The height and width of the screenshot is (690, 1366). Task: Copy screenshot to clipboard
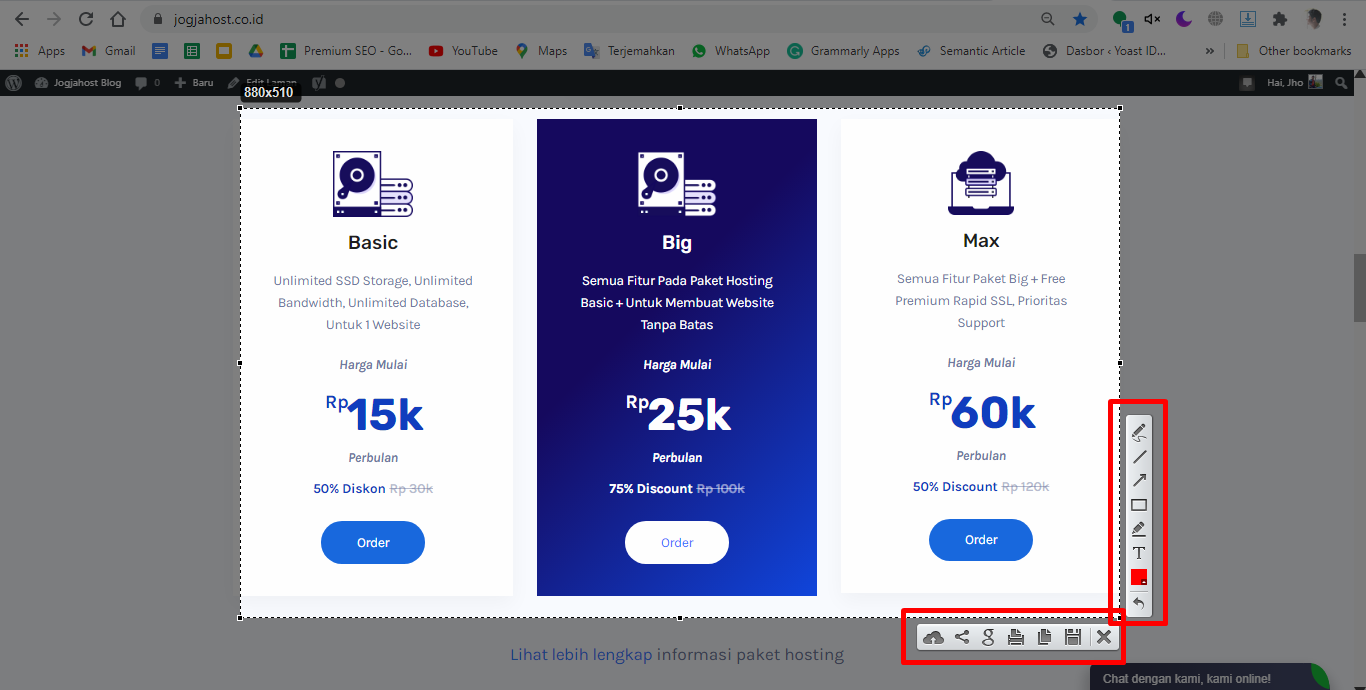coord(1044,637)
